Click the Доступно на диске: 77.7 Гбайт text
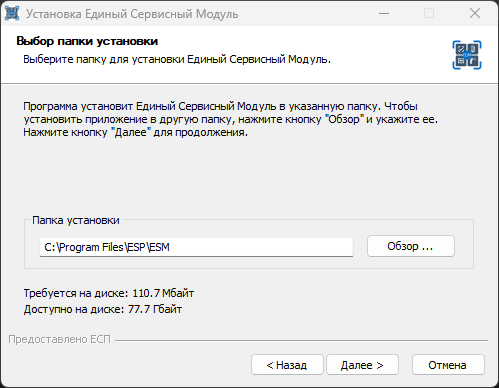 (103, 309)
